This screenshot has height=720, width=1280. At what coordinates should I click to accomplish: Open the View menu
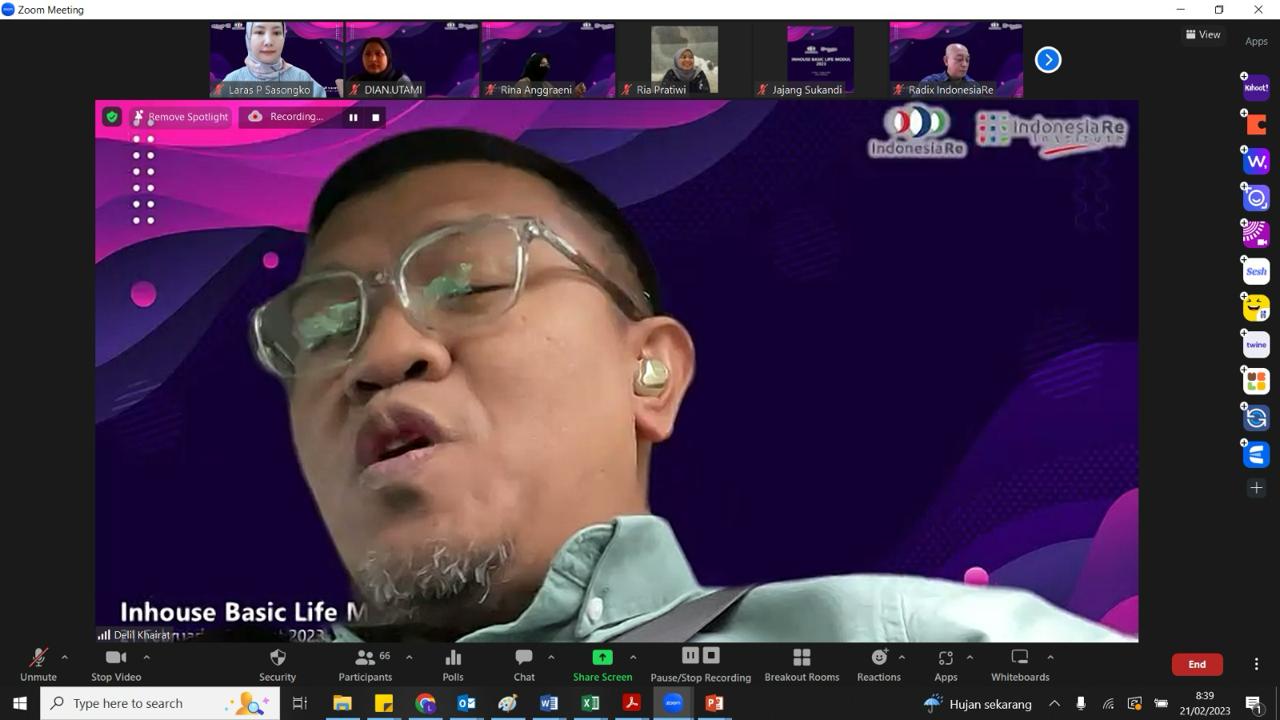(1203, 34)
